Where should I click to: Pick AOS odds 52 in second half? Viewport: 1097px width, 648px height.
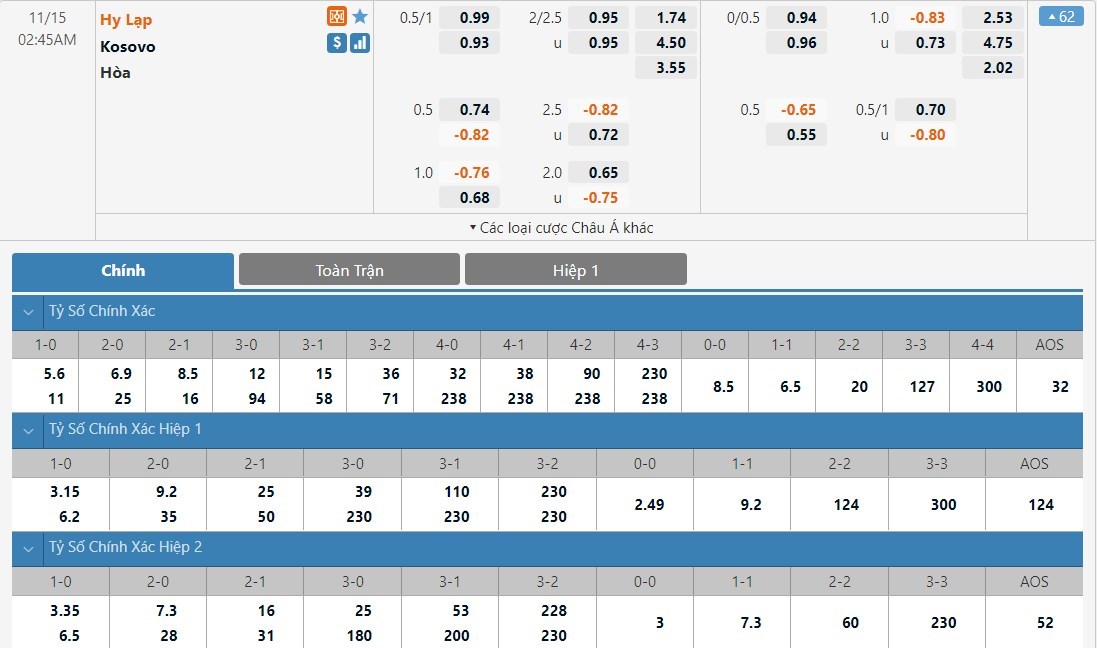coord(1045,622)
